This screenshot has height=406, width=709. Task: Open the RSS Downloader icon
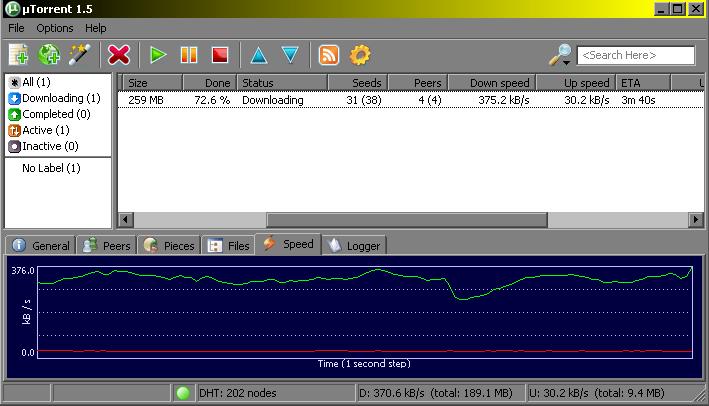(329, 55)
